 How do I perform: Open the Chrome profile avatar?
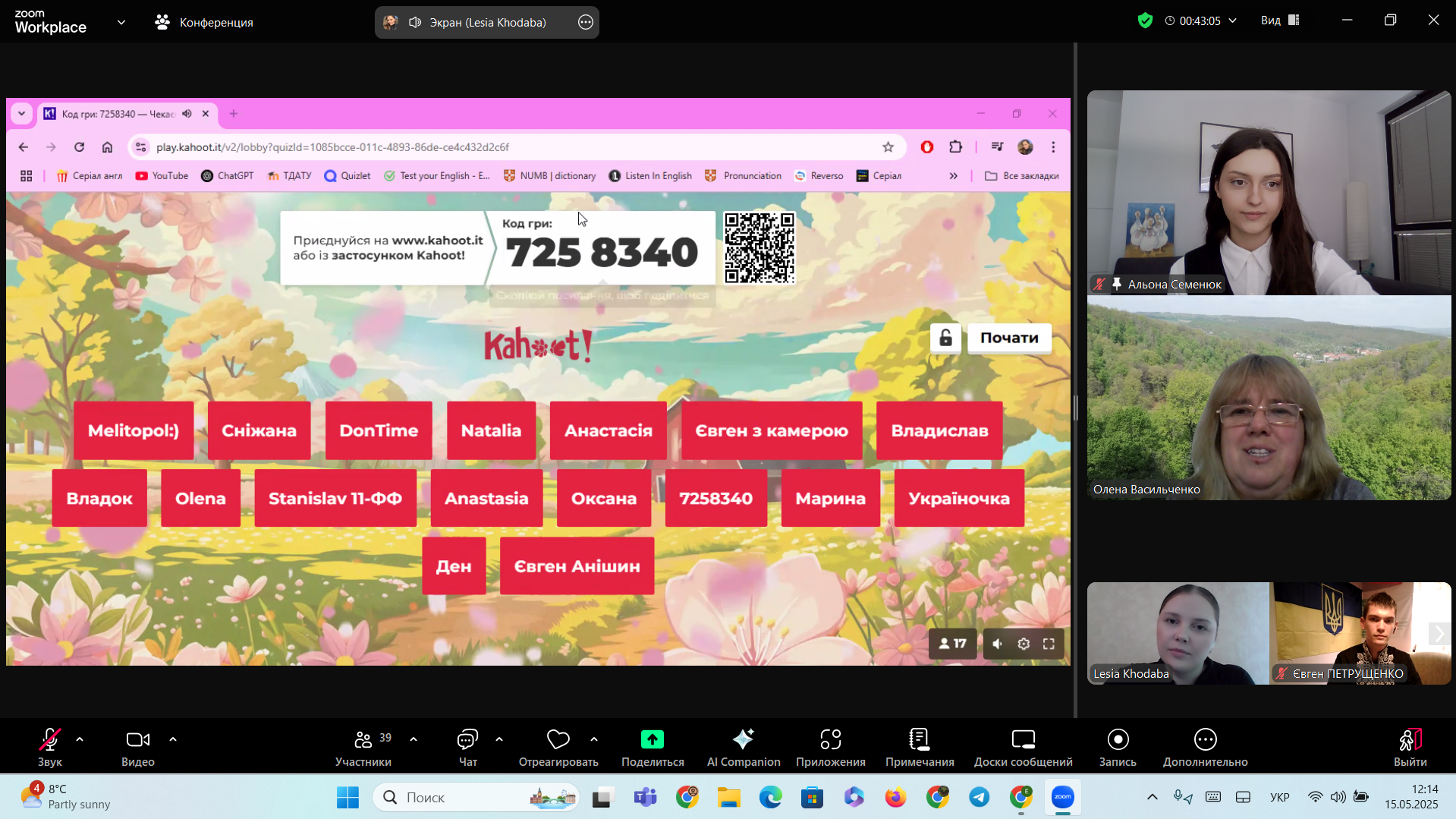pos(1025,147)
